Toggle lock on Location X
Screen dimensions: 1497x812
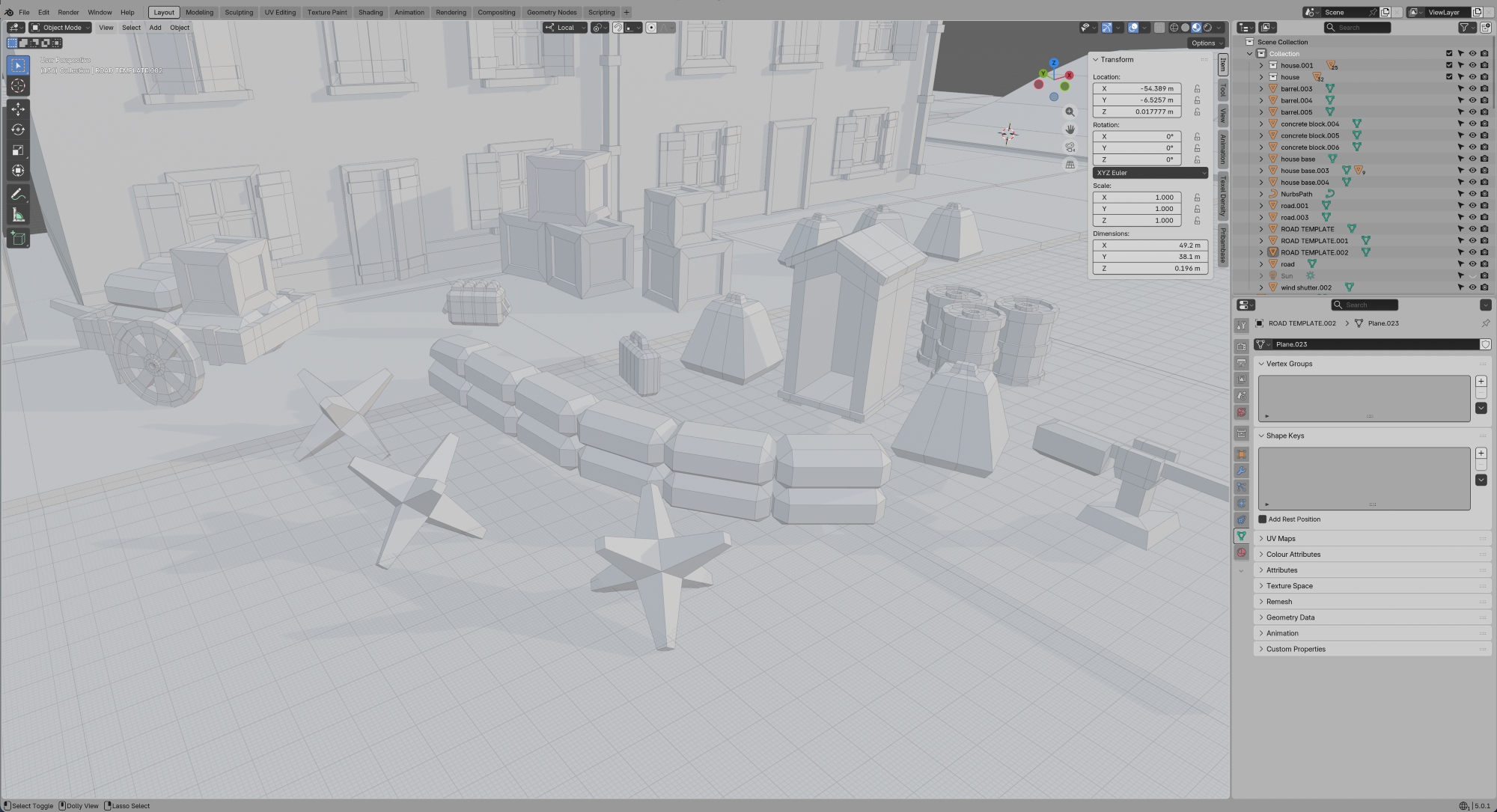pyautogui.click(x=1197, y=88)
